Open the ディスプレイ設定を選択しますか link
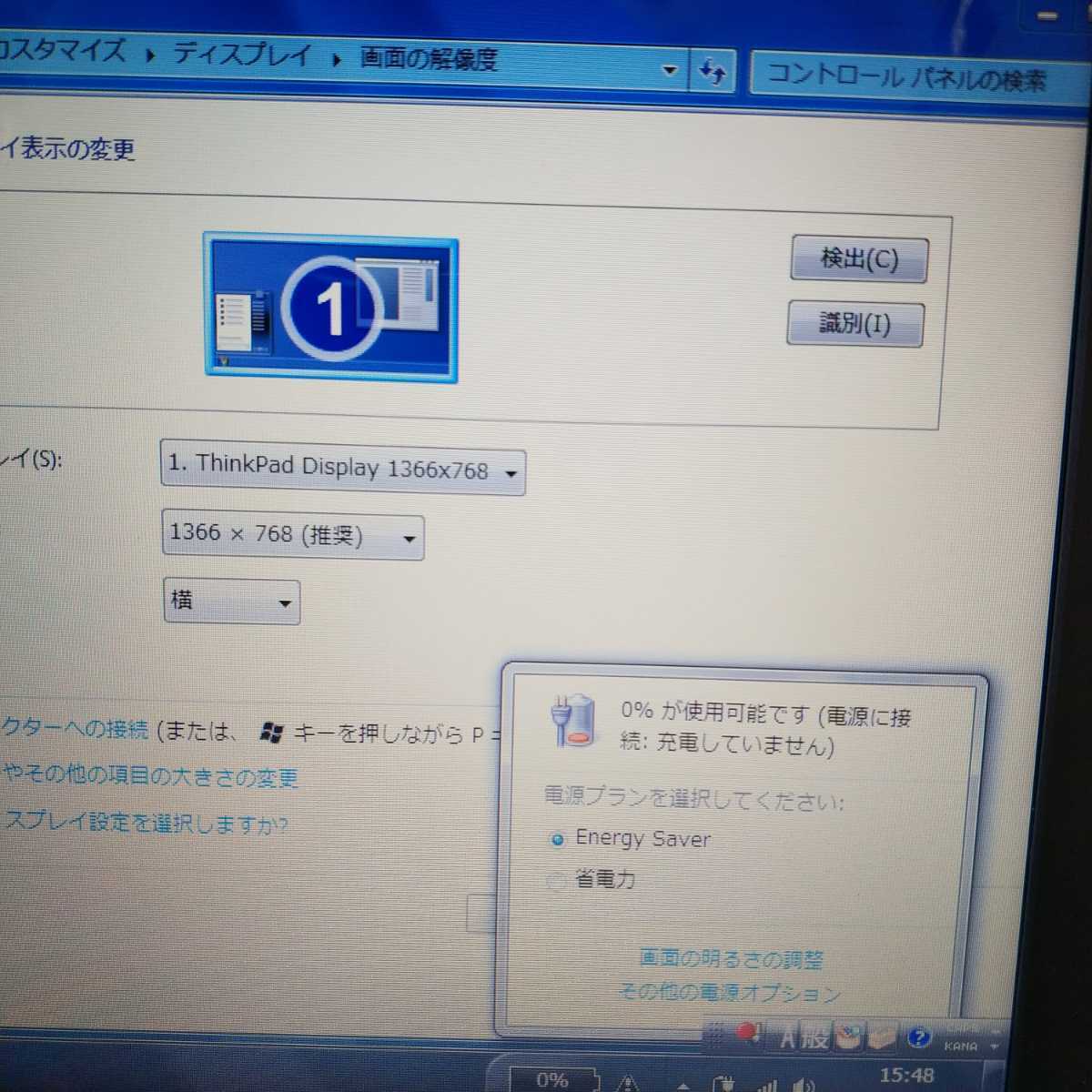 point(144,823)
